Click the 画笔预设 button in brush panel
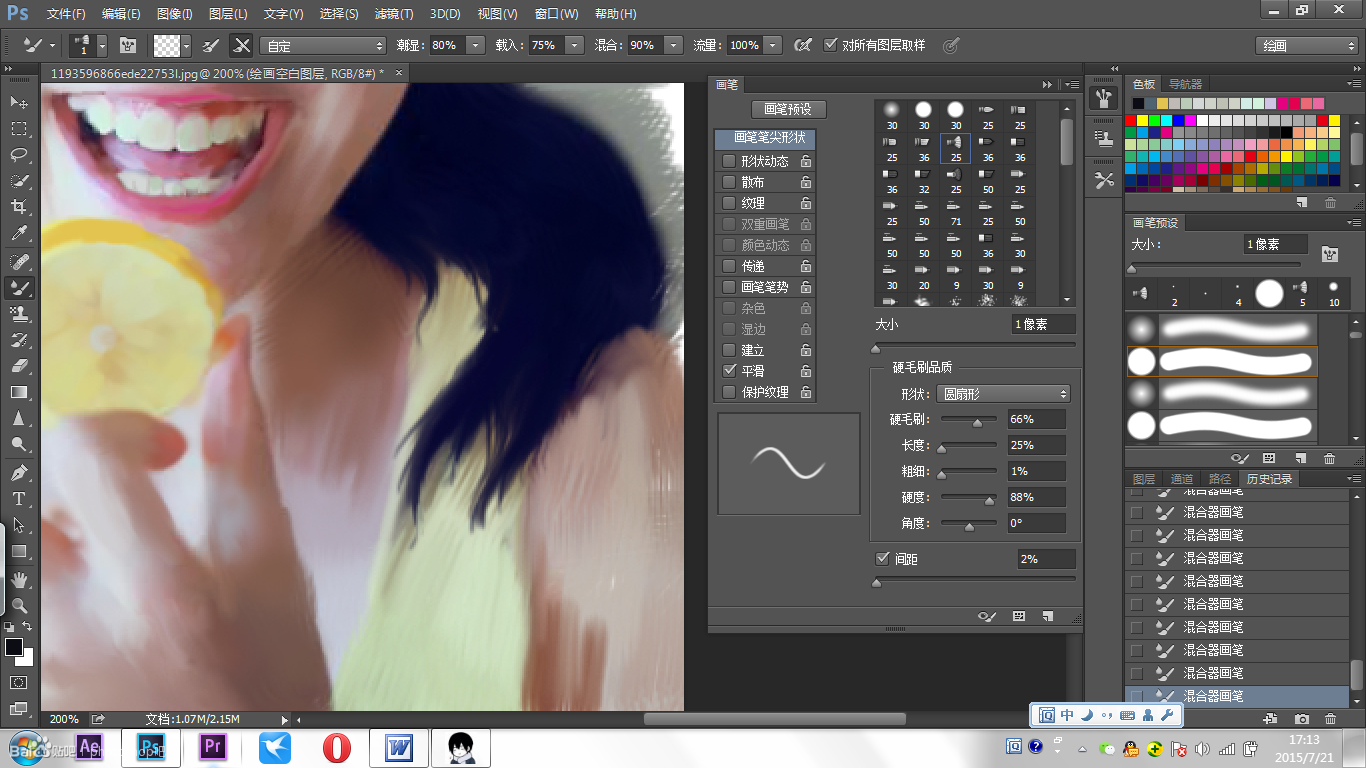 coord(788,109)
